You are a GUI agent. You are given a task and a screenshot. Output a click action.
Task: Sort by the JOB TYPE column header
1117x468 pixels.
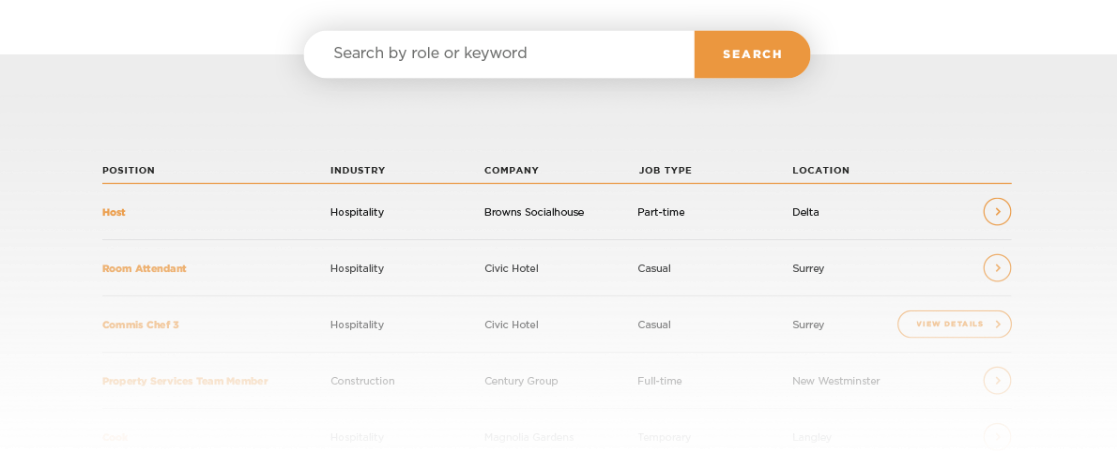pos(665,170)
